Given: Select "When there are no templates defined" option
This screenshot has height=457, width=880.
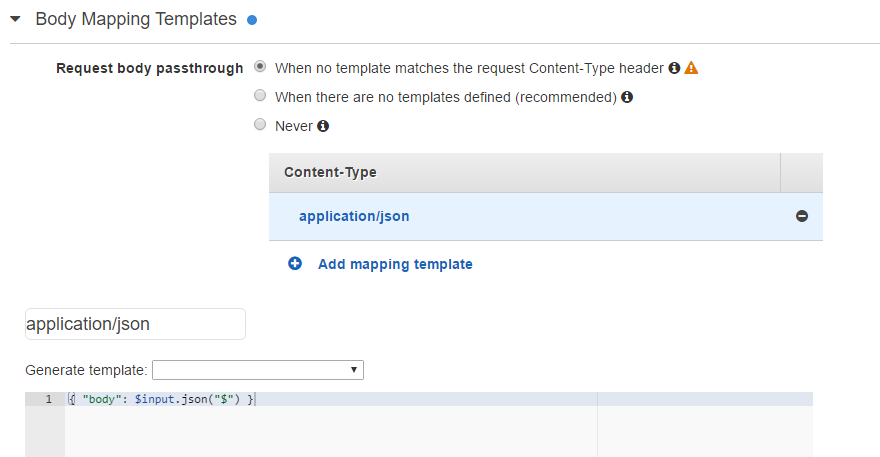Looking at the screenshot, I should click(260, 97).
